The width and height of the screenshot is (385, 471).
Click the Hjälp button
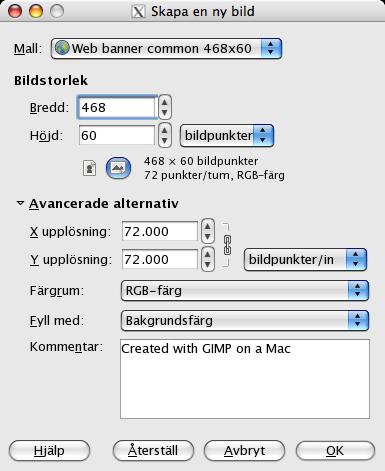(x=49, y=451)
